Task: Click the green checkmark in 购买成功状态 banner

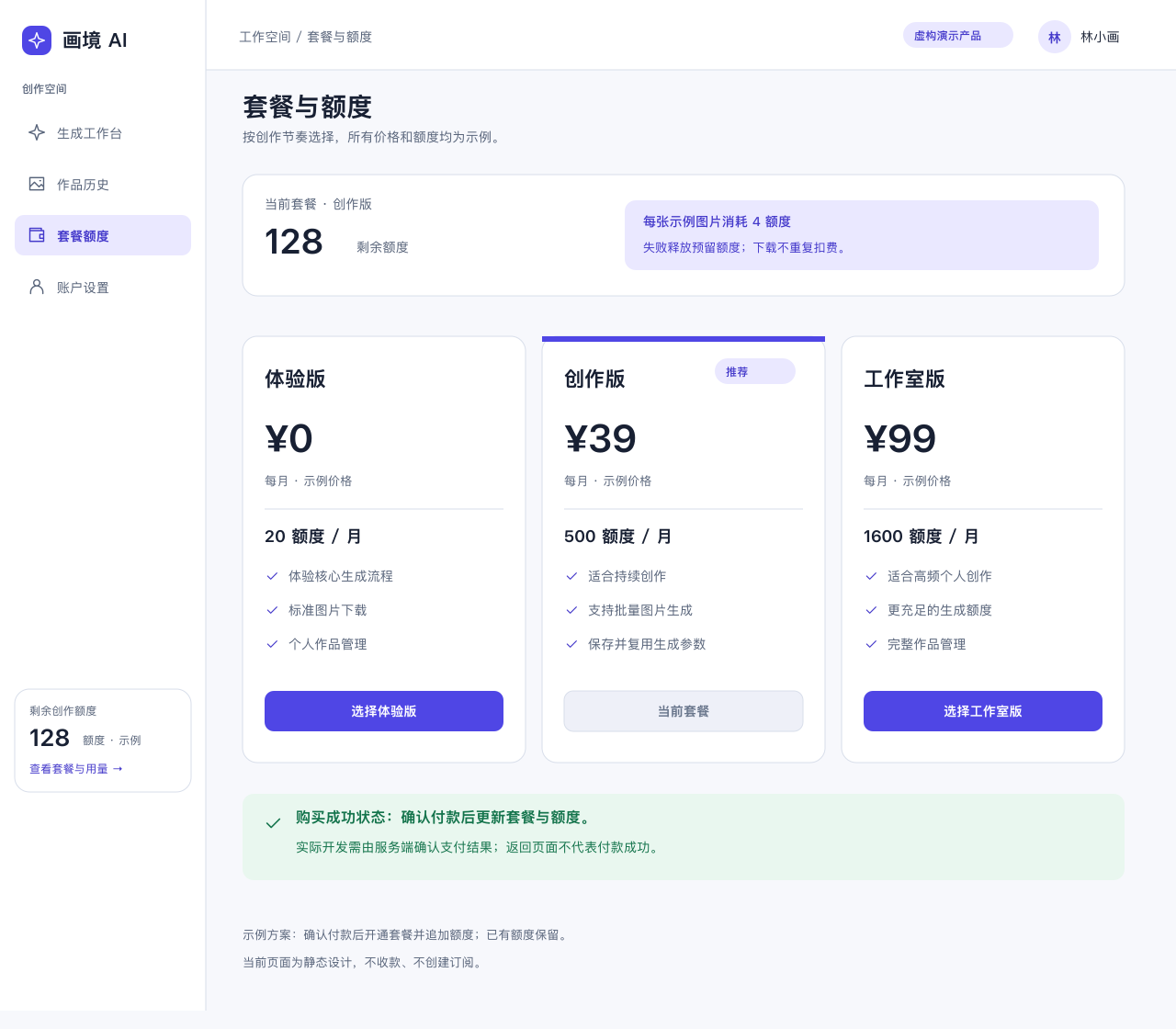Action: click(x=273, y=823)
